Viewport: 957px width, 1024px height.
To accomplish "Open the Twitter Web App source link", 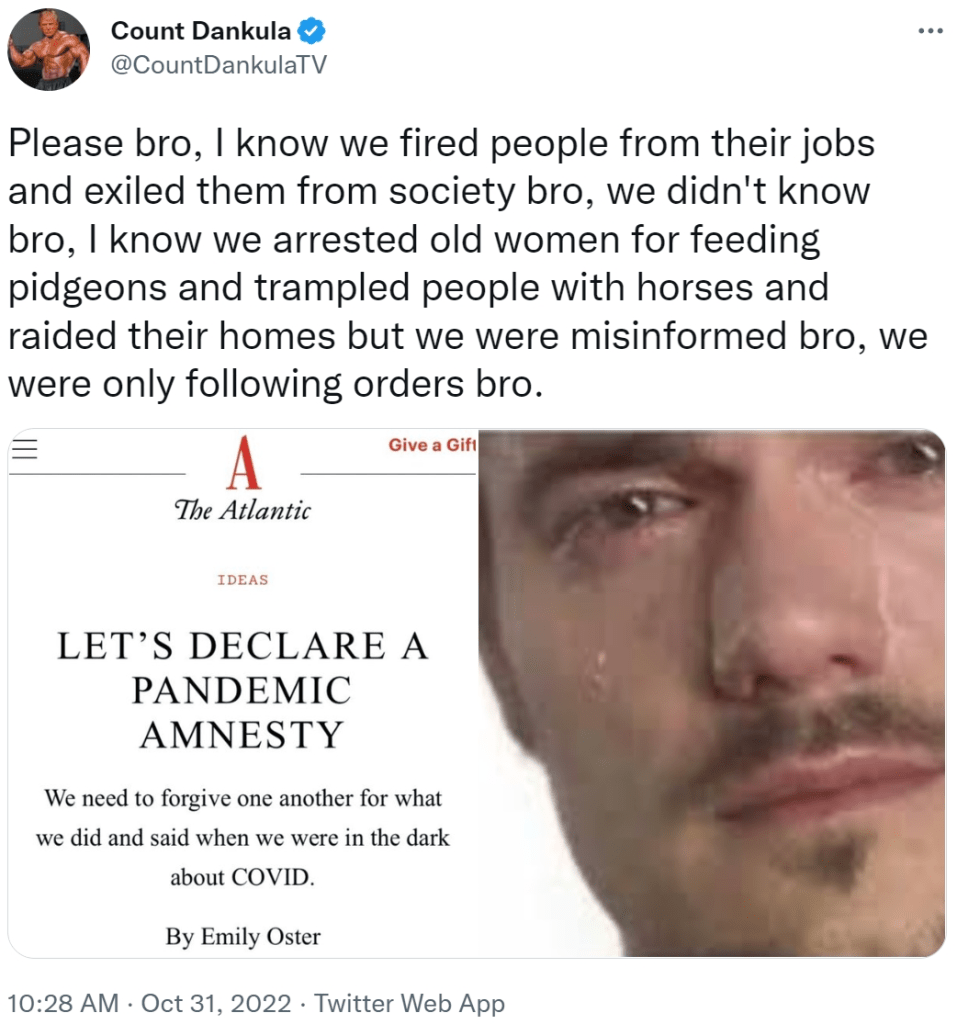I will [410, 1002].
